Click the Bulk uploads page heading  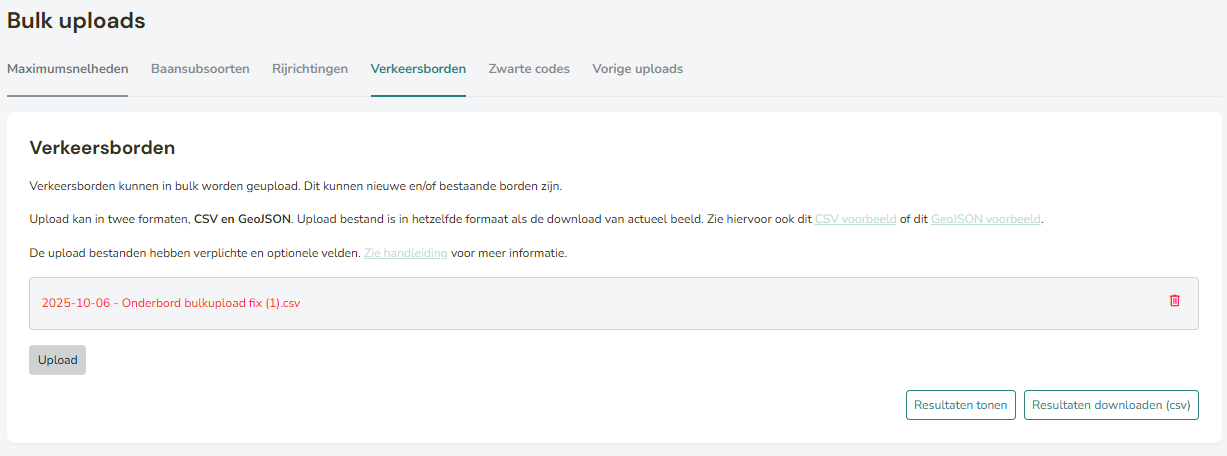[x=76, y=20]
